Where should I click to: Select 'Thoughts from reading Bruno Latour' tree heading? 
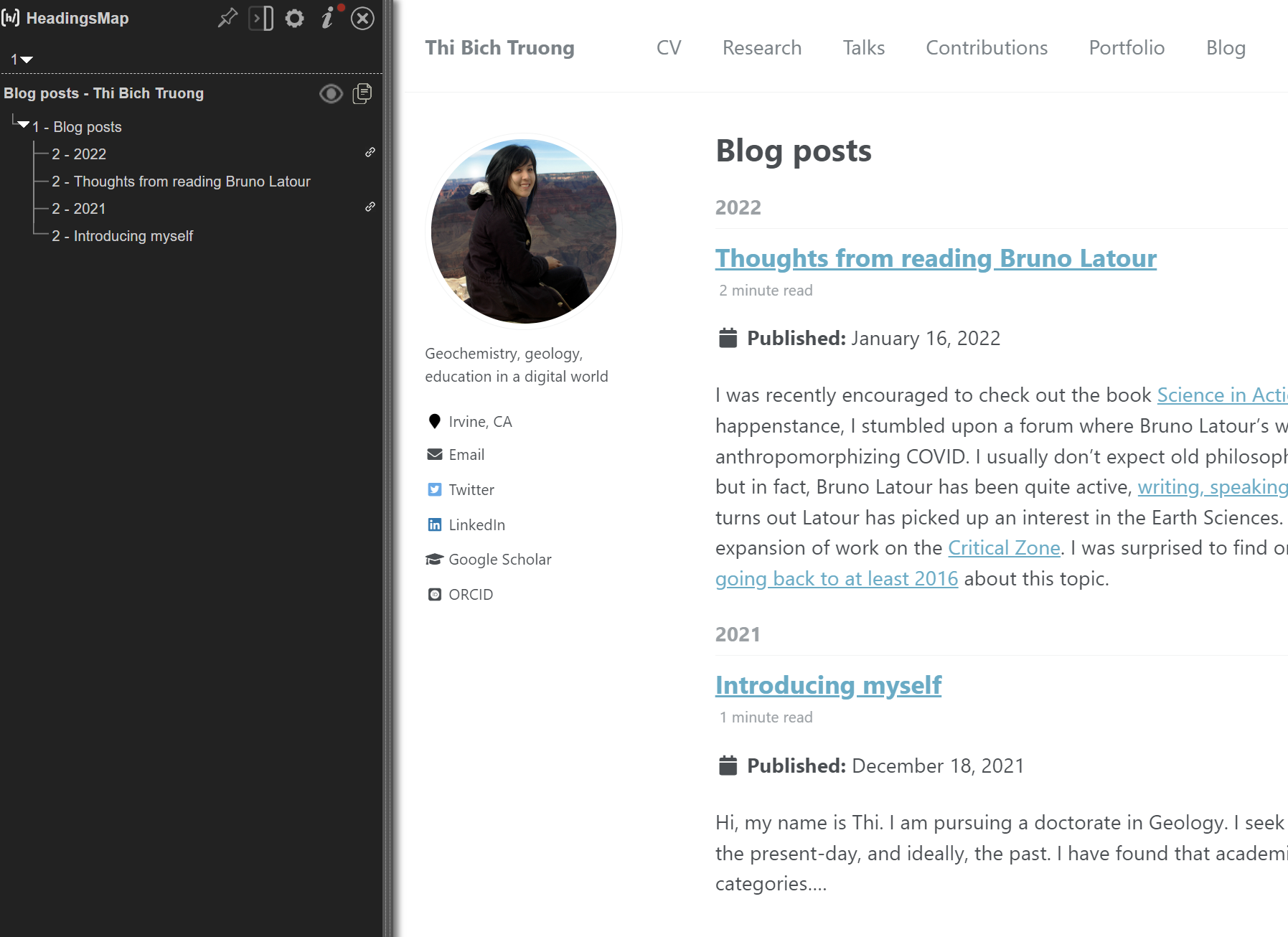[181, 182]
